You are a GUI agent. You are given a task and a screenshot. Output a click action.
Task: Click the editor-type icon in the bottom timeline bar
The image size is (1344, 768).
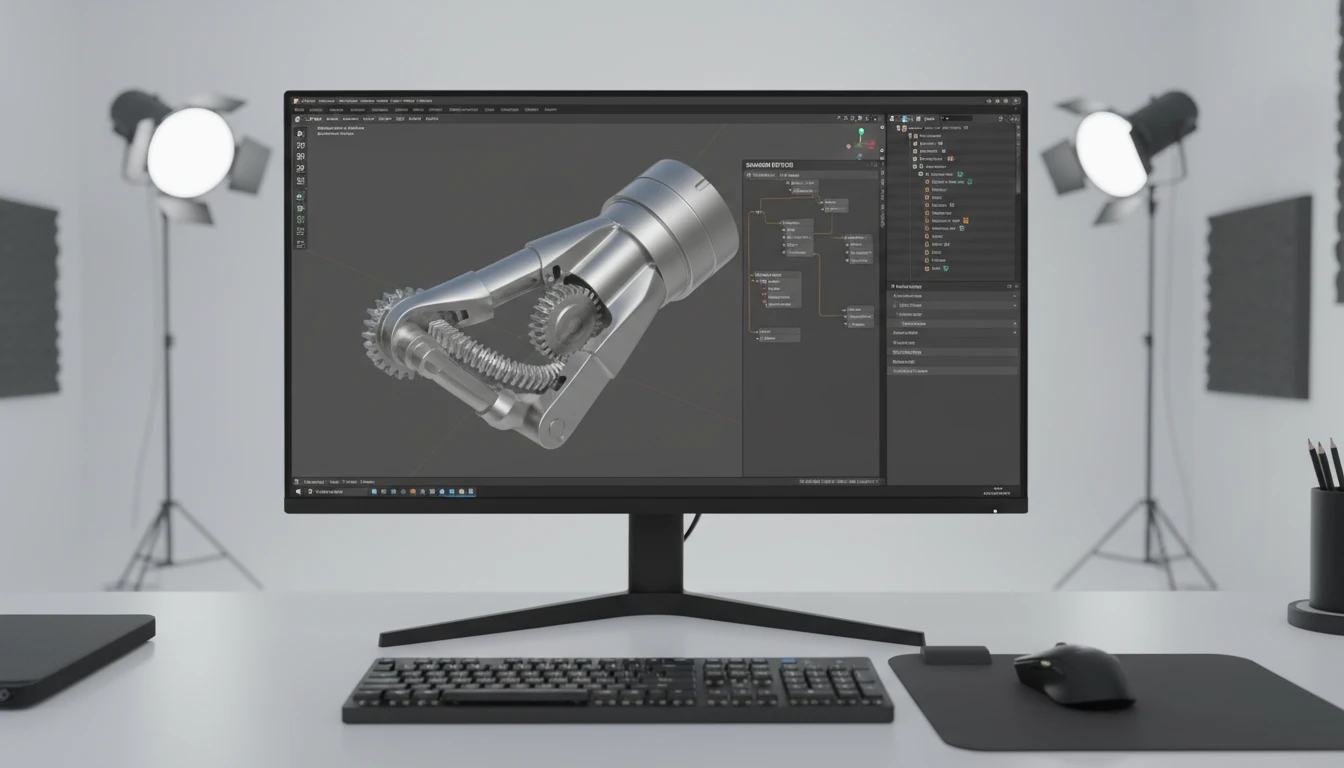click(296, 481)
